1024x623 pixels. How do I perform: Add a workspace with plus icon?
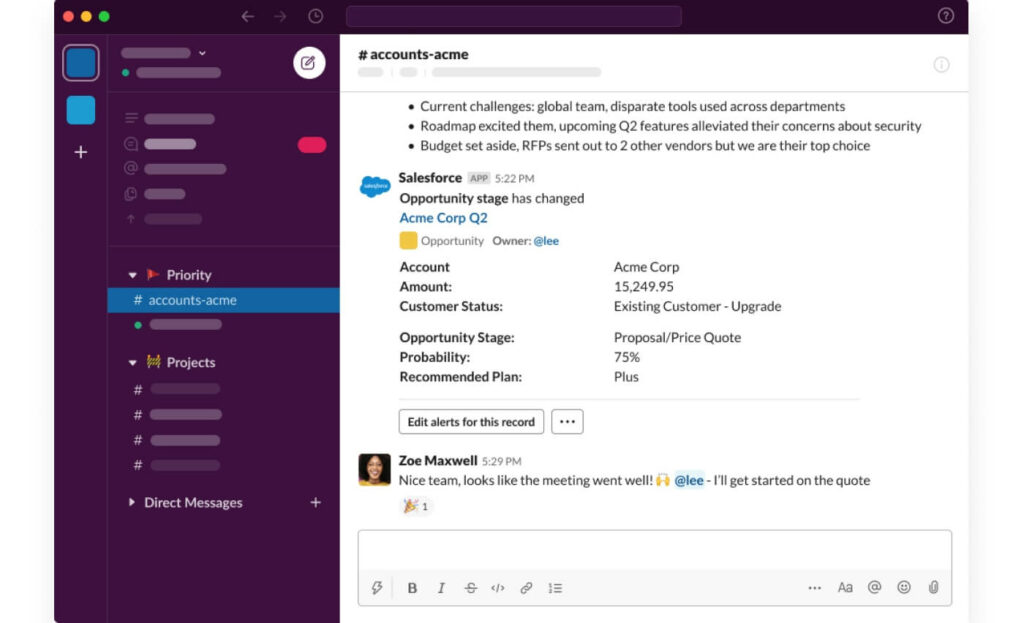click(81, 152)
